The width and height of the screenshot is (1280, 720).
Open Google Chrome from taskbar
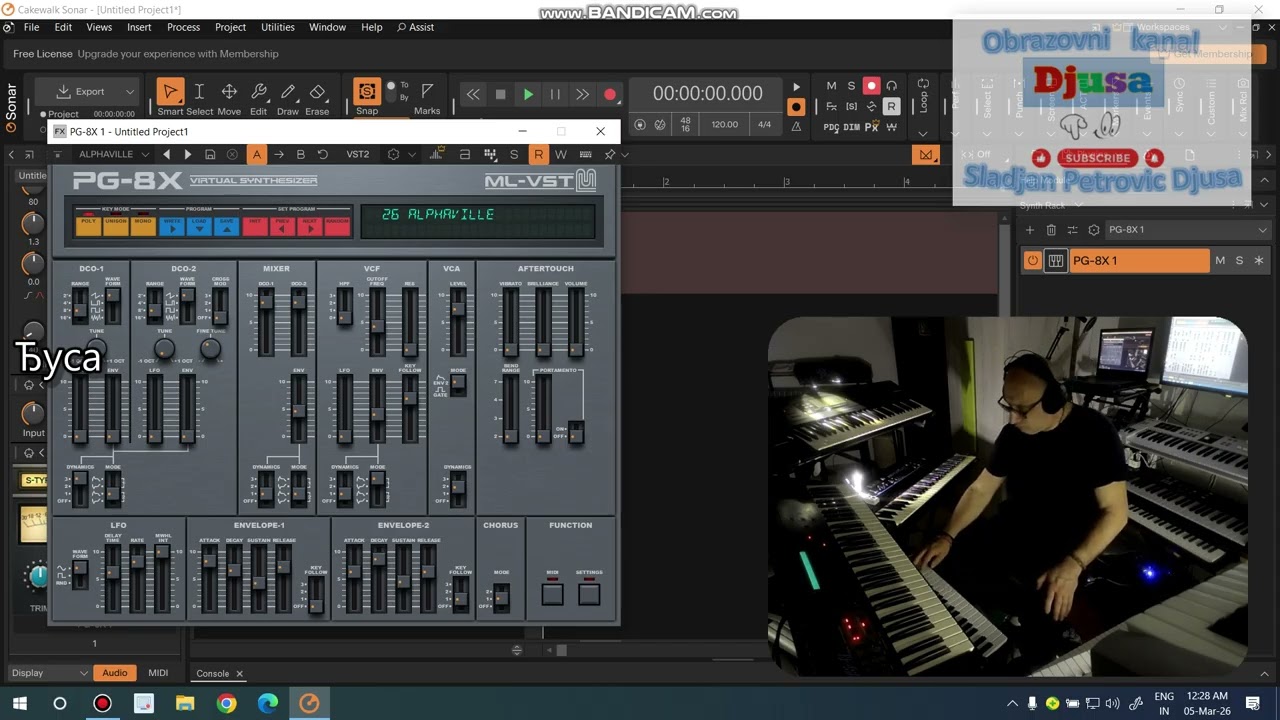pos(226,703)
